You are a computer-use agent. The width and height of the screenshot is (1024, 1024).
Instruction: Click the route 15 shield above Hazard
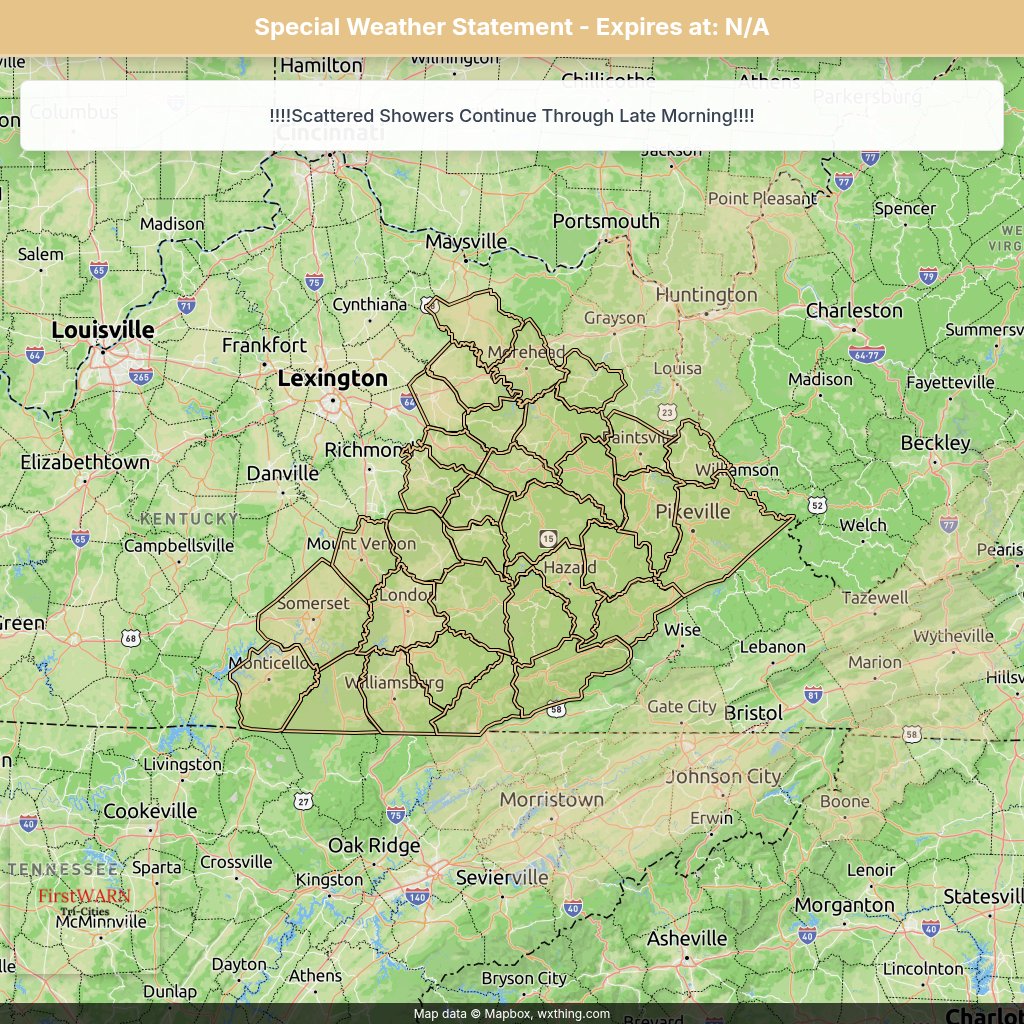click(x=548, y=539)
